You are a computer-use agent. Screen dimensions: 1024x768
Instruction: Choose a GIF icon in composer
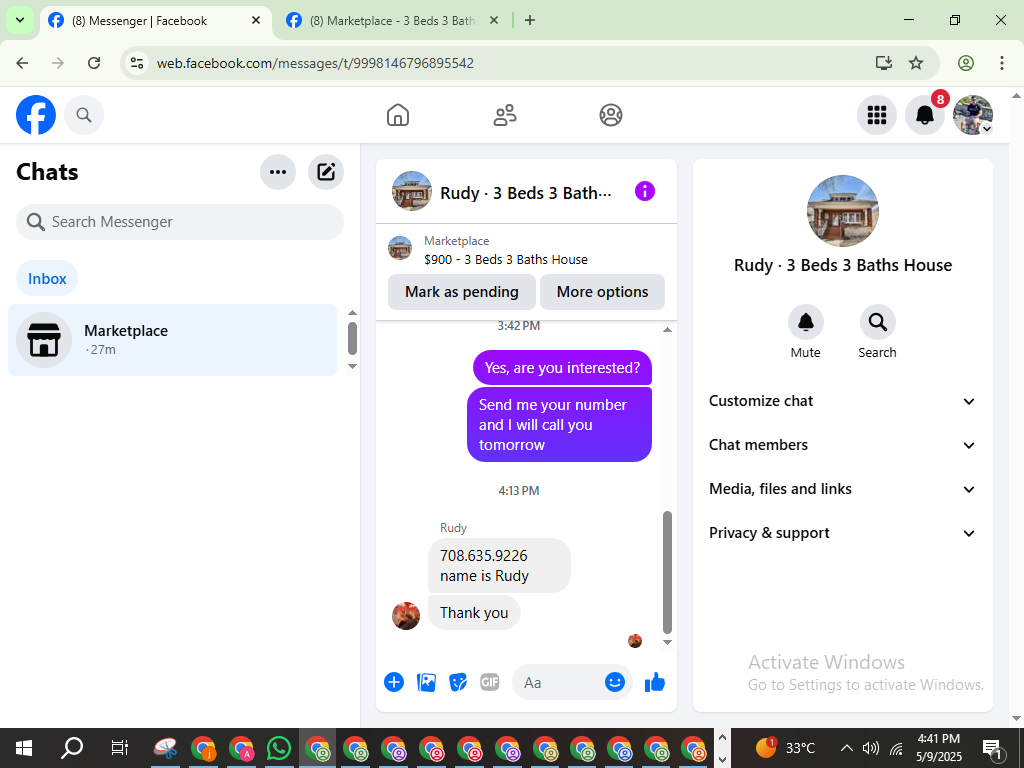tap(490, 682)
